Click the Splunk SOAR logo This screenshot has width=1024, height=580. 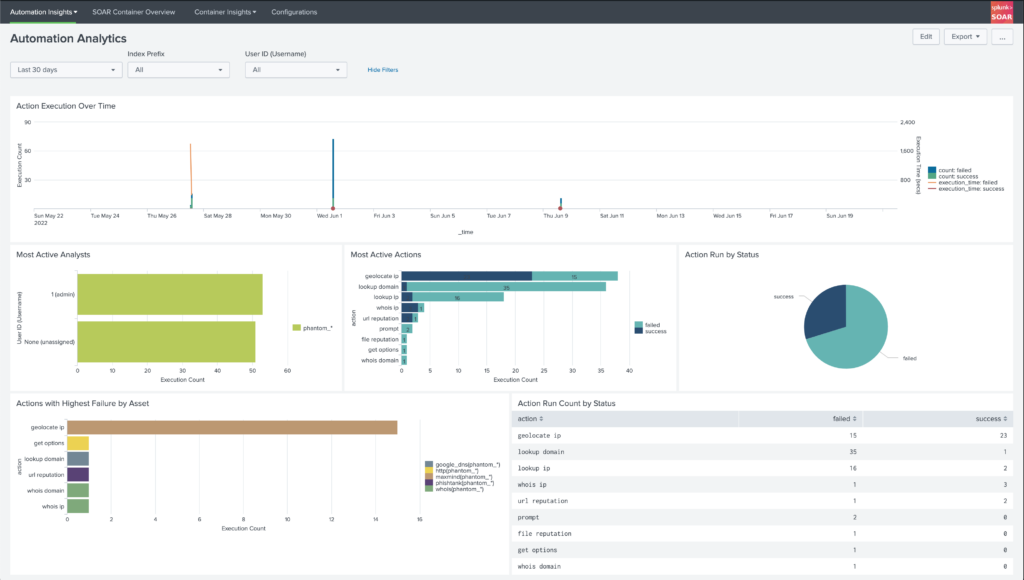pos(1003,11)
